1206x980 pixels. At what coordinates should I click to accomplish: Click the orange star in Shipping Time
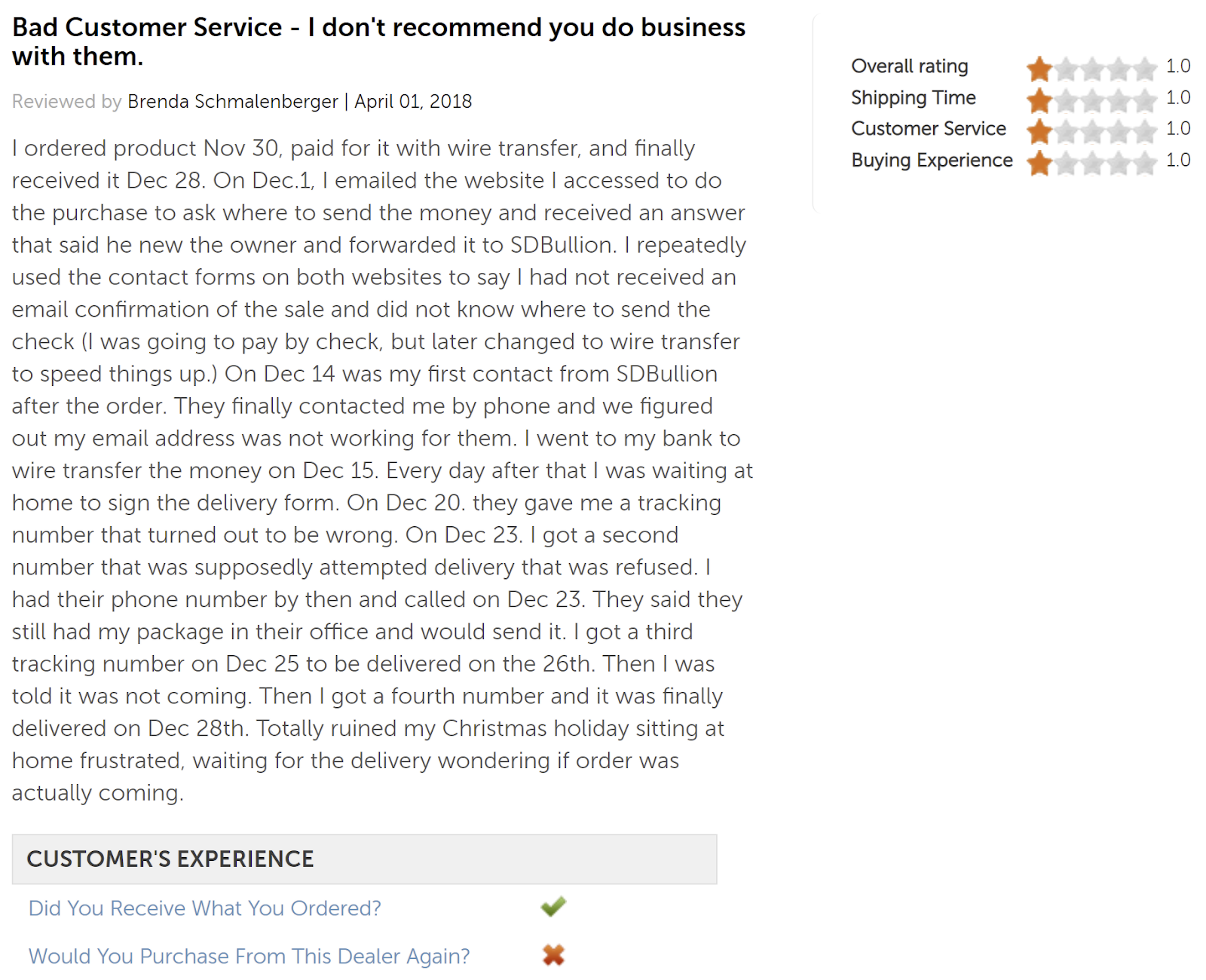(1039, 100)
